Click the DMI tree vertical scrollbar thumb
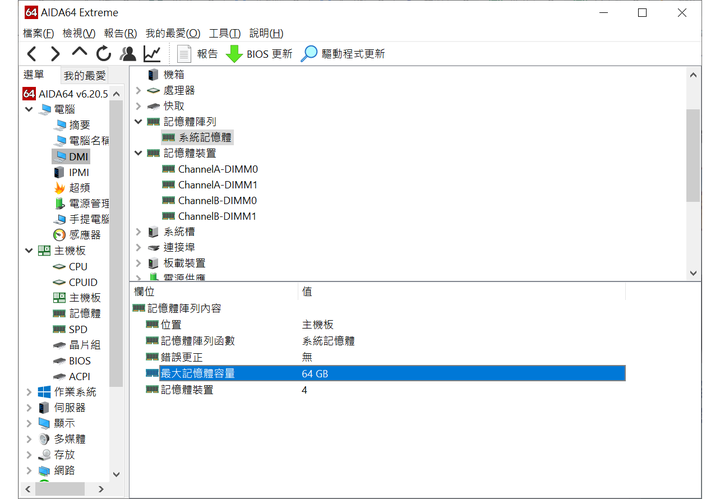 coord(693,155)
